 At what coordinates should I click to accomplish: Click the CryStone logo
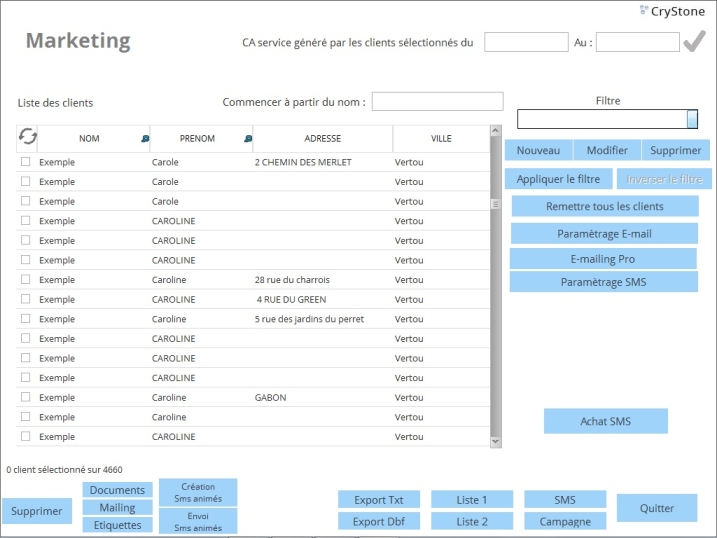tap(672, 11)
